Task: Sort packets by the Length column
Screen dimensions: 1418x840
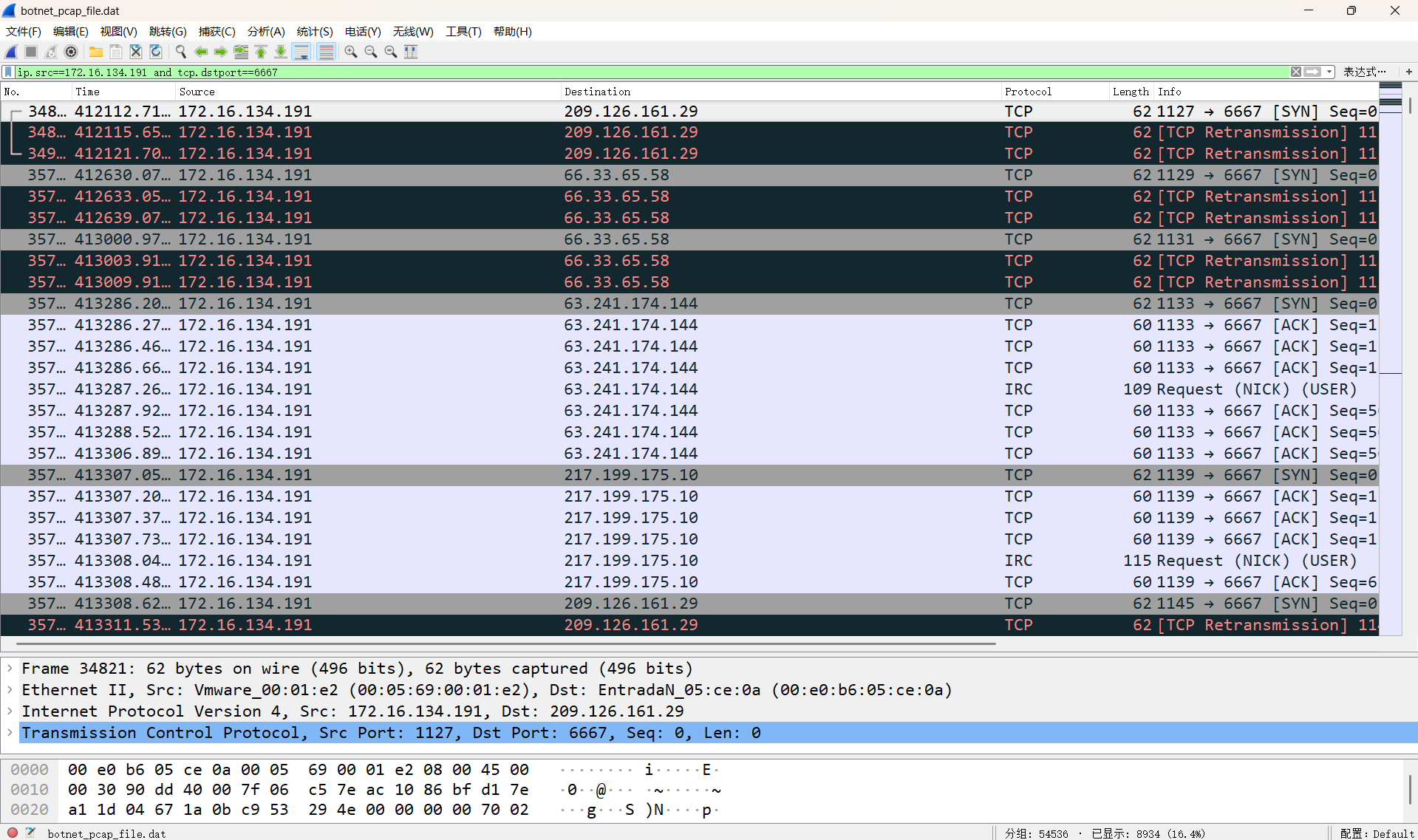Action: (1132, 92)
